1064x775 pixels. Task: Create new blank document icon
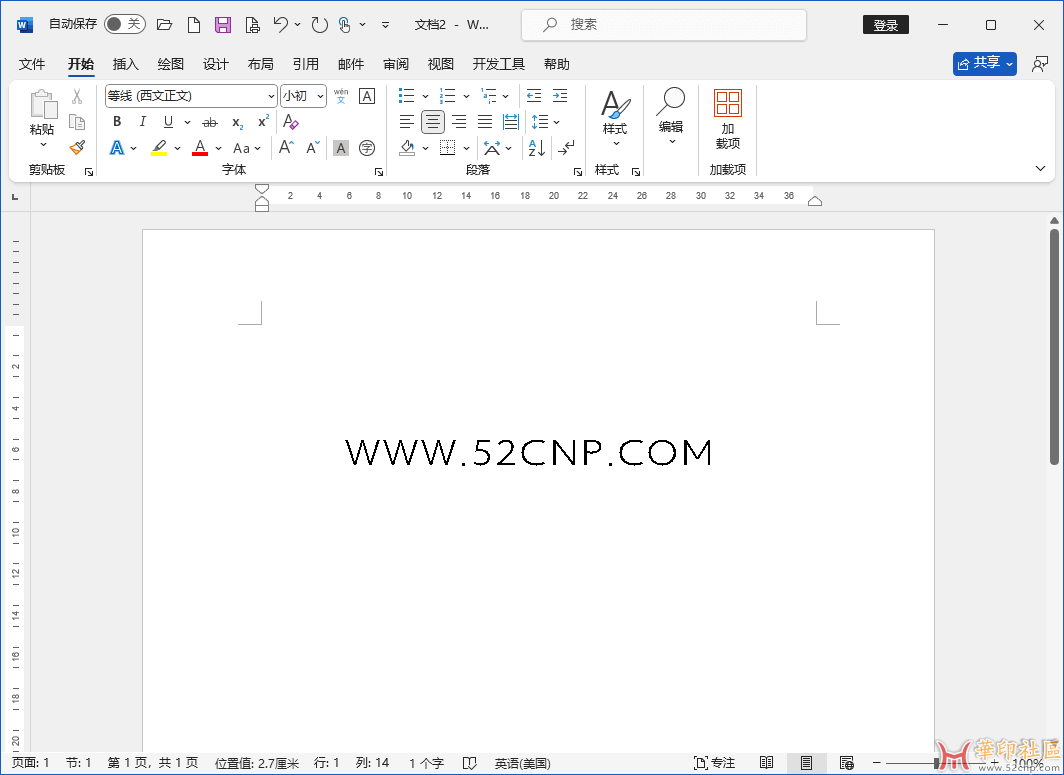(194, 25)
